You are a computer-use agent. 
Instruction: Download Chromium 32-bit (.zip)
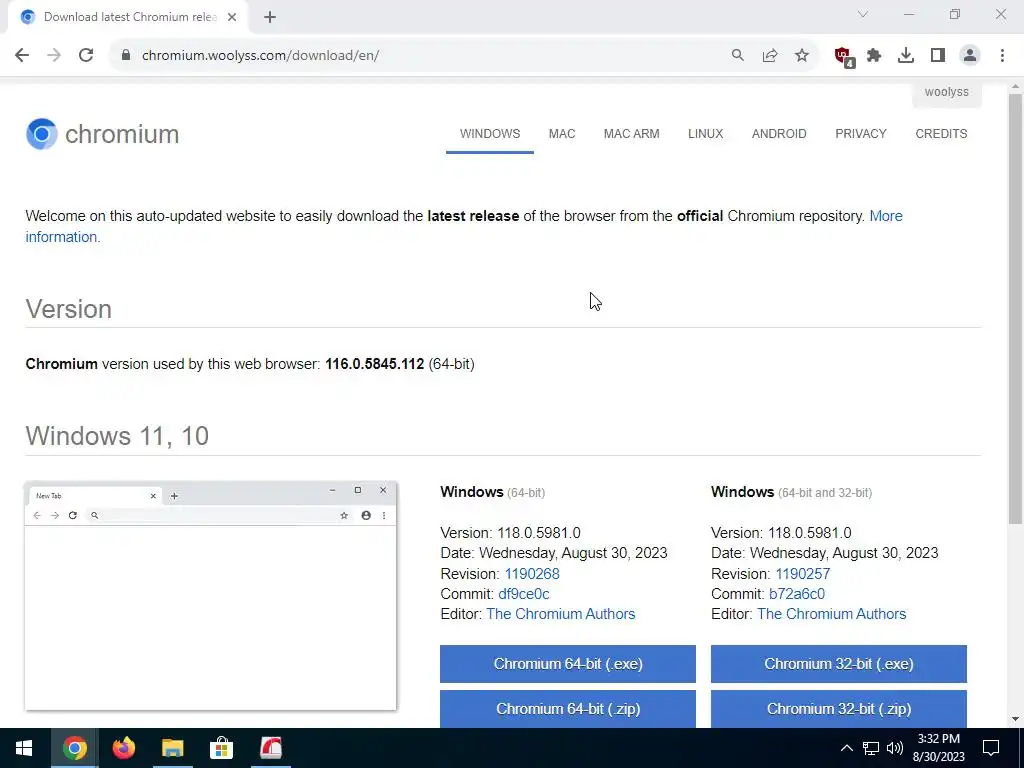click(839, 709)
